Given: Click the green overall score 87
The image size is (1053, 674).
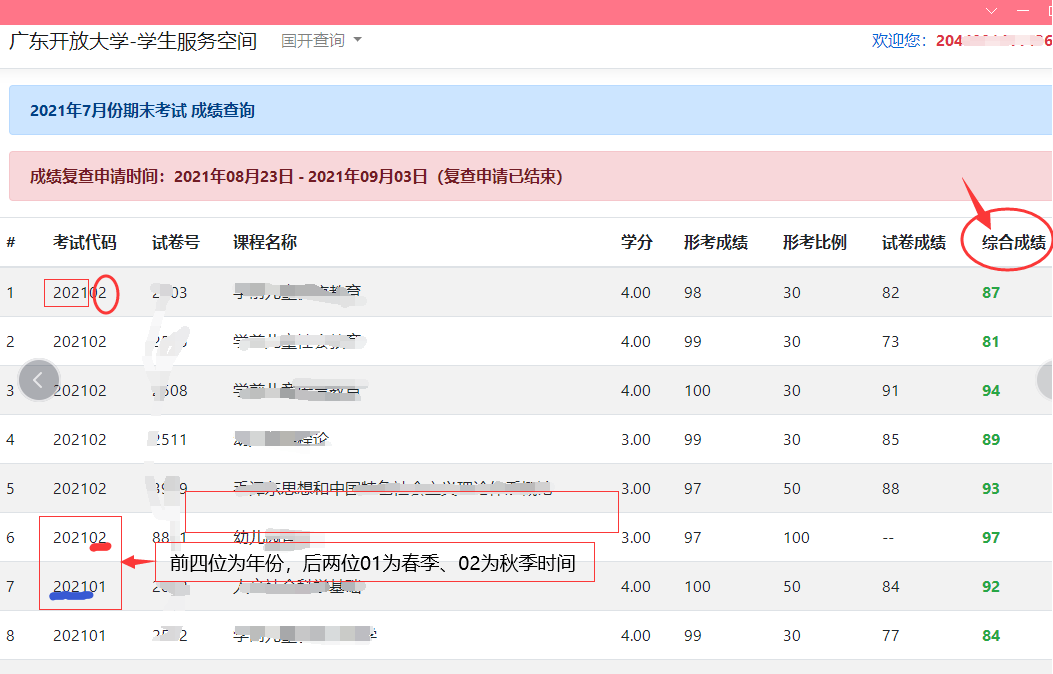Looking at the screenshot, I should [x=990, y=293].
